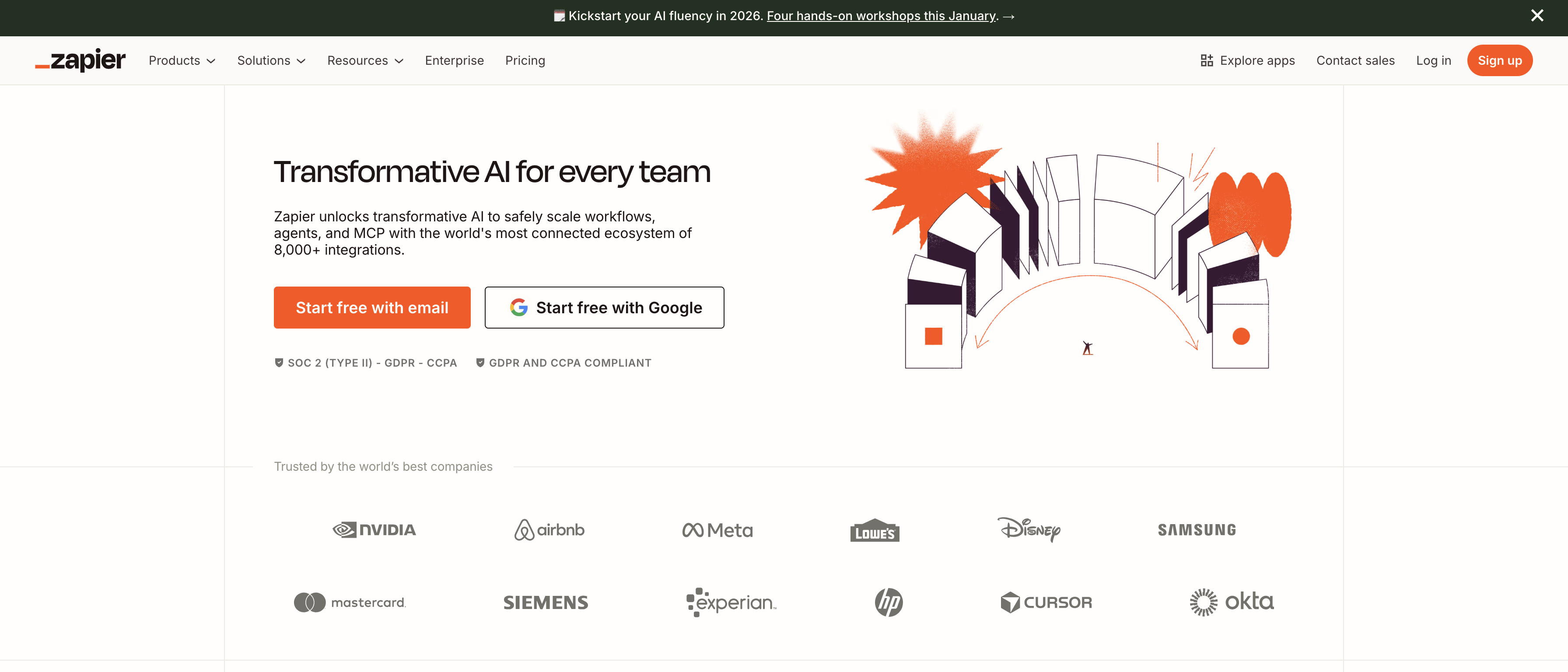Open the Pricing page

(525, 60)
